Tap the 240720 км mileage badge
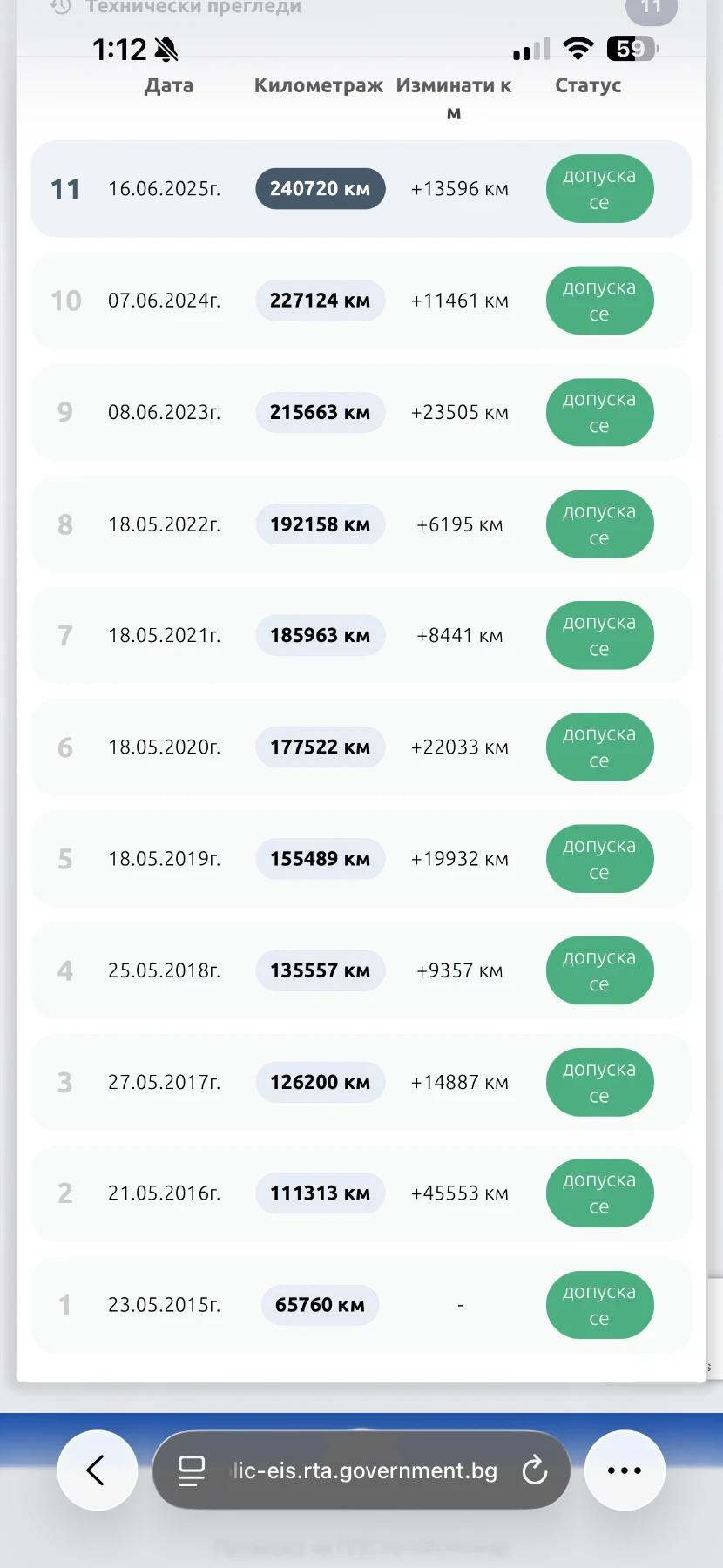723x1568 pixels. (x=320, y=189)
